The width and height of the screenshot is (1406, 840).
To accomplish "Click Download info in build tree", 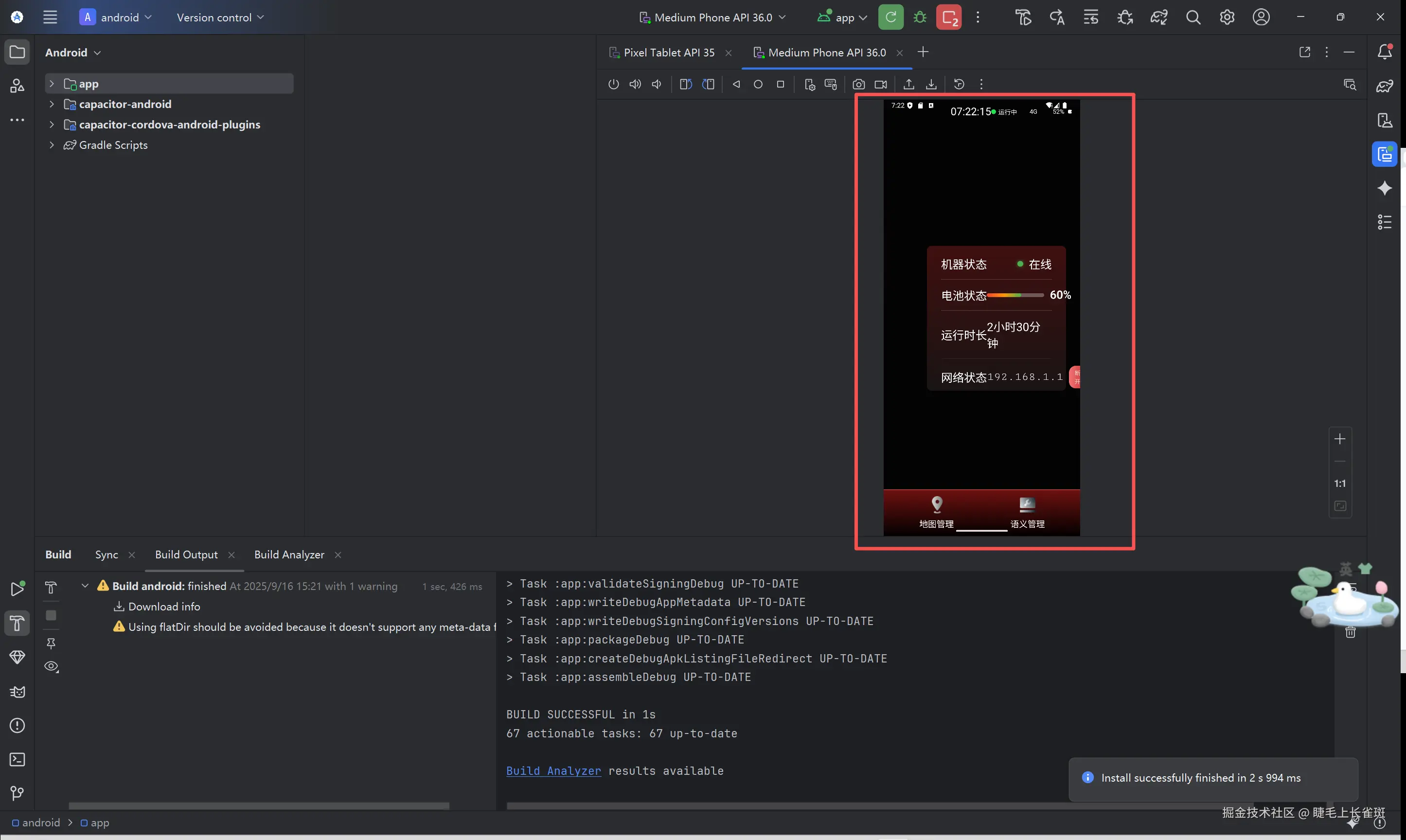I will pos(163,607).
